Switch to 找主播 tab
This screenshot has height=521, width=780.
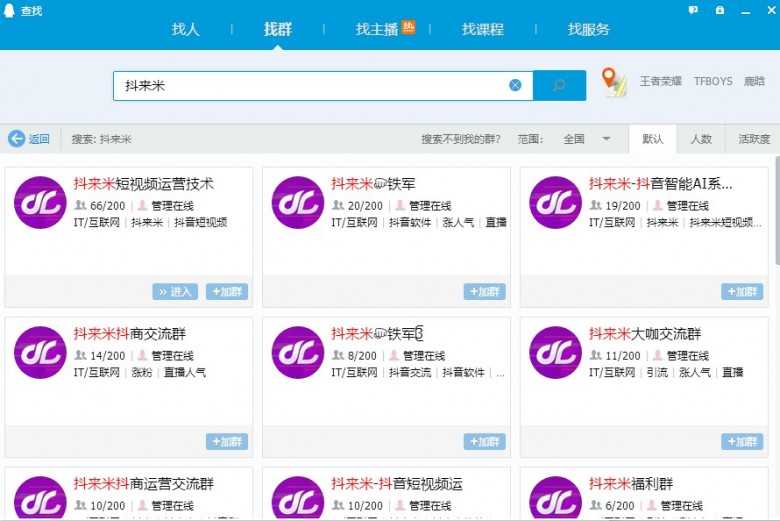point(377,29)
